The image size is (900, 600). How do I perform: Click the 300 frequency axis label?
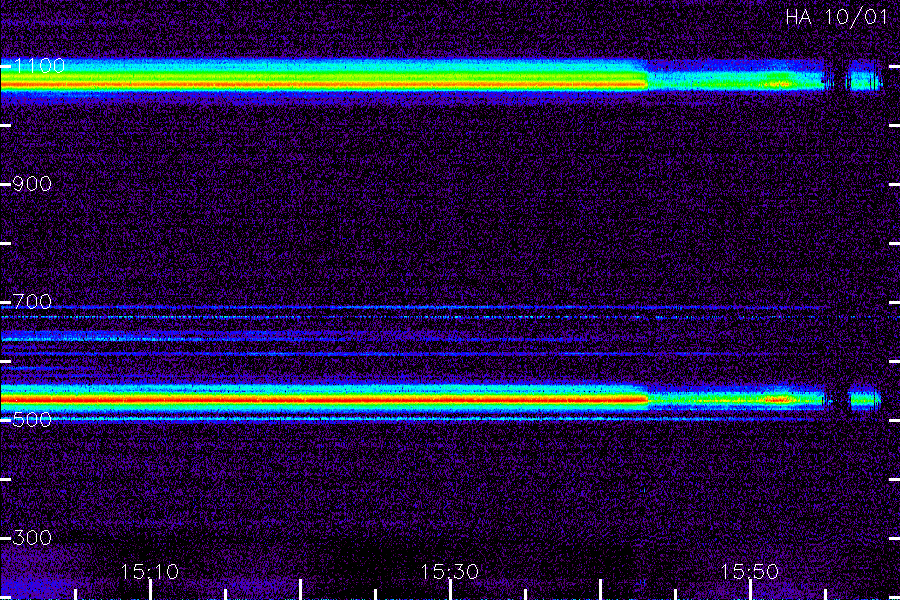click(32, 537)
